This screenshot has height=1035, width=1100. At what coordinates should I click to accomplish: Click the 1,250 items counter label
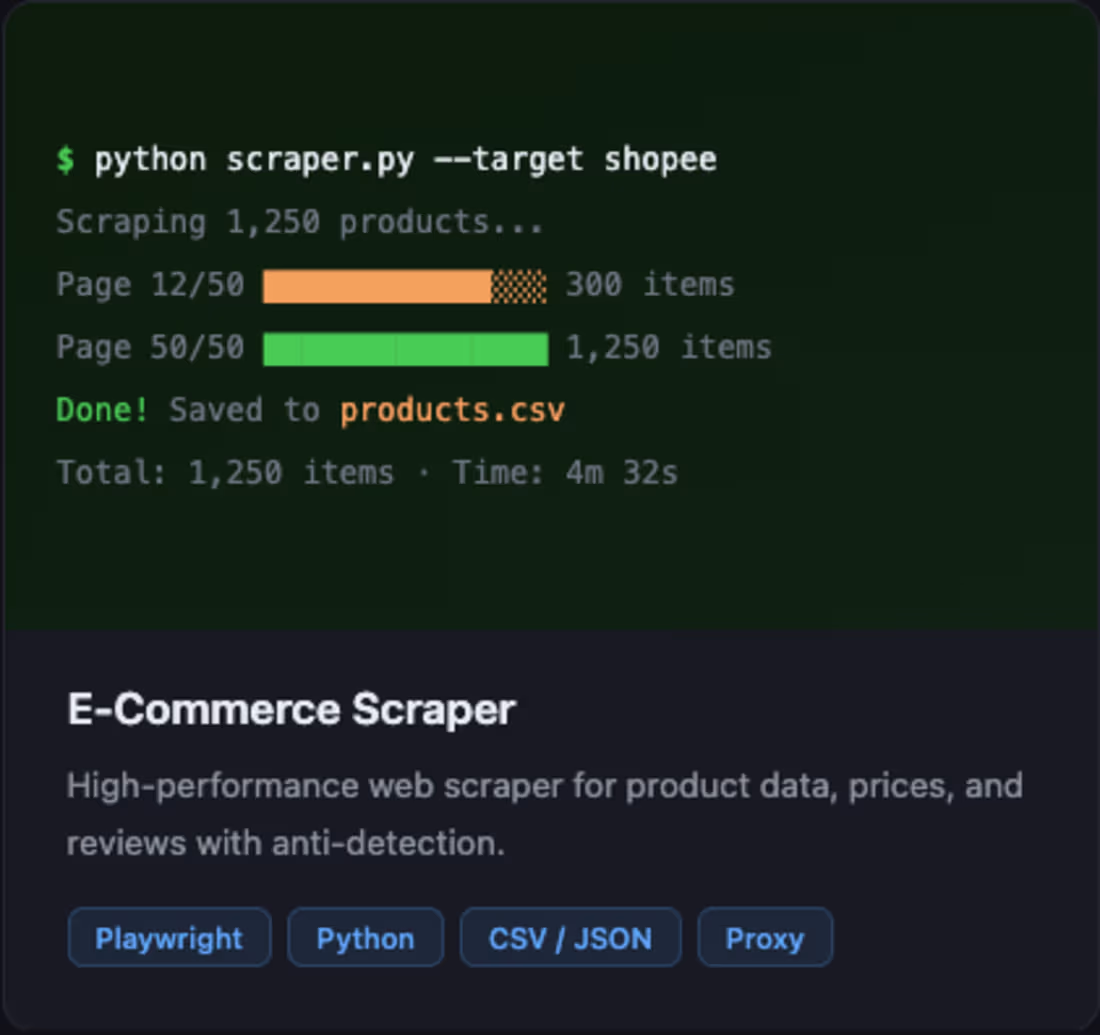[x=668, y=347]
